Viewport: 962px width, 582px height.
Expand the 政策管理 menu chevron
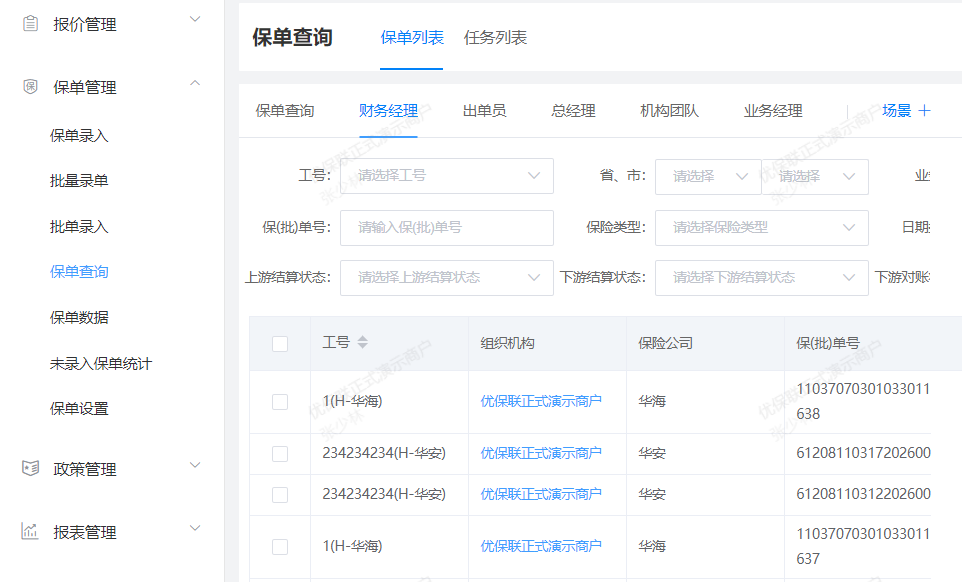tap(195, 465)
